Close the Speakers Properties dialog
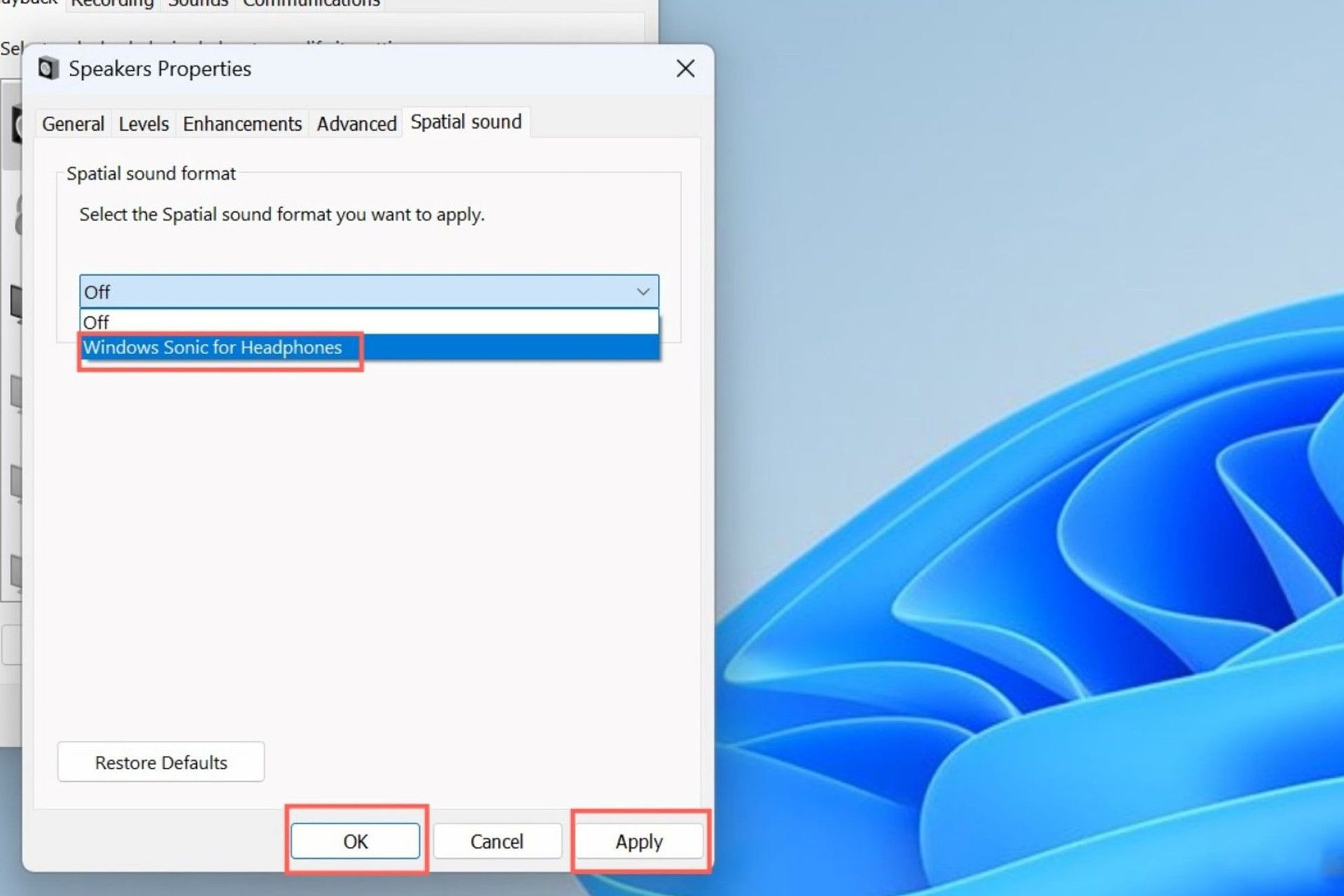 (x=686, y=69)
